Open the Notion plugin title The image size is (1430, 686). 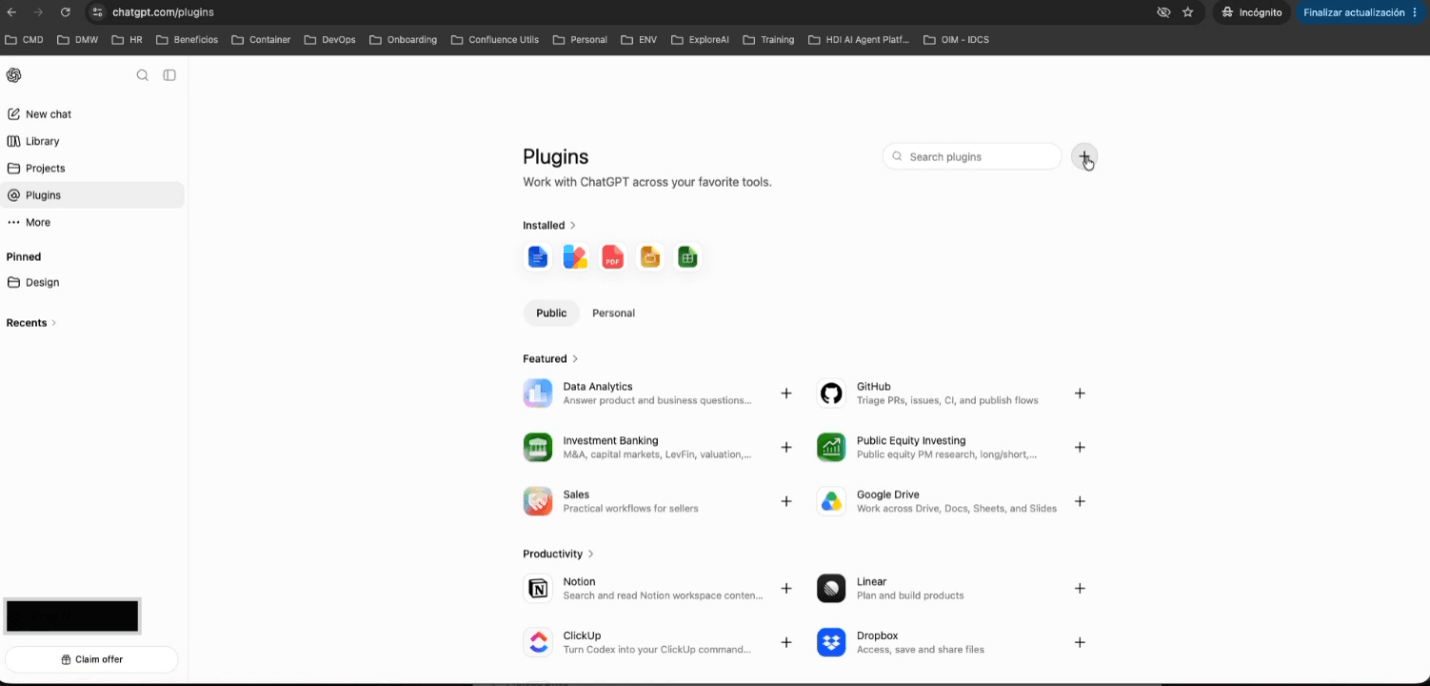tap(579, 581)
